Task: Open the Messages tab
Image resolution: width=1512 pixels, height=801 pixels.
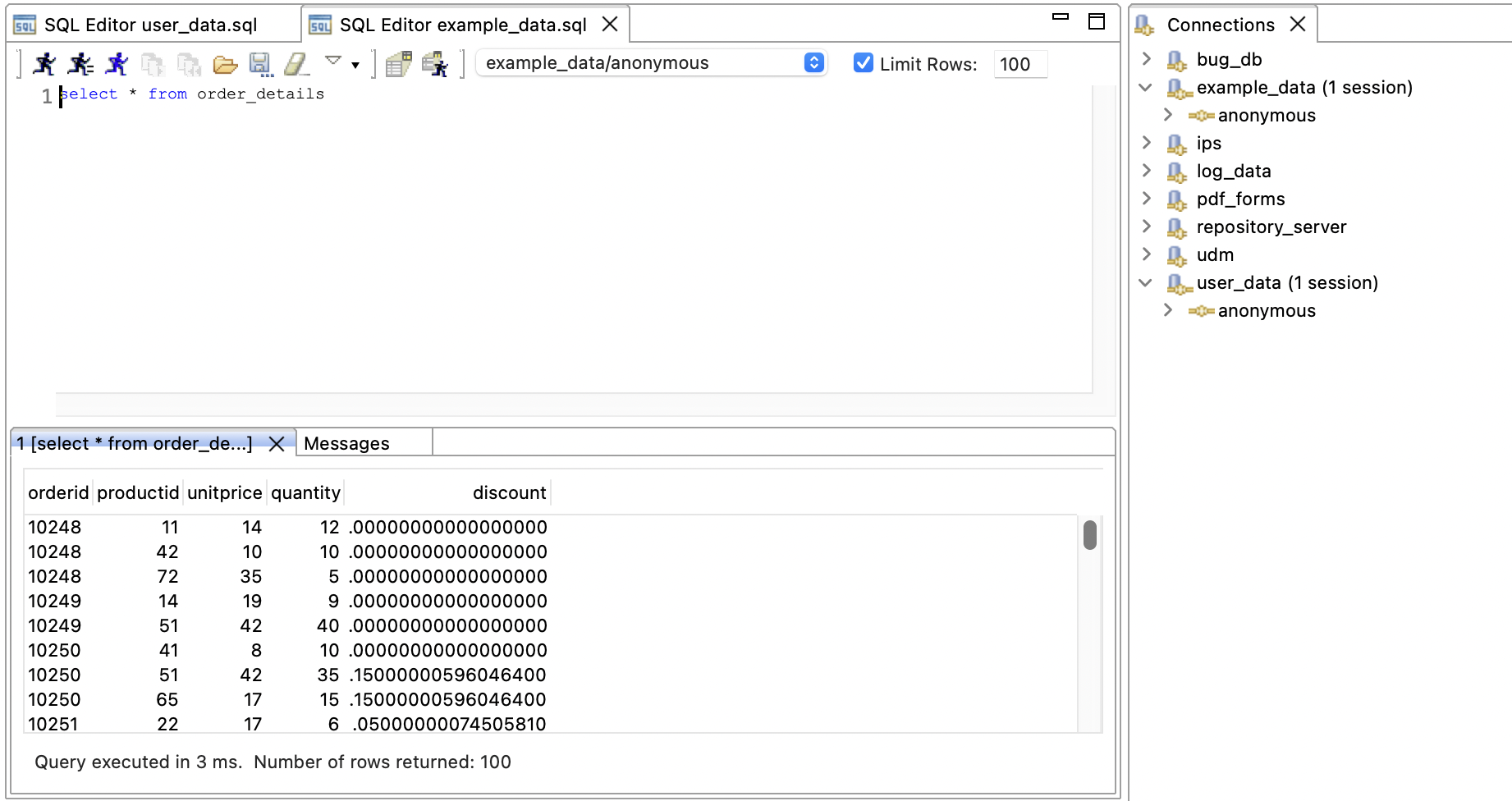Action: (x=346, y=443)
